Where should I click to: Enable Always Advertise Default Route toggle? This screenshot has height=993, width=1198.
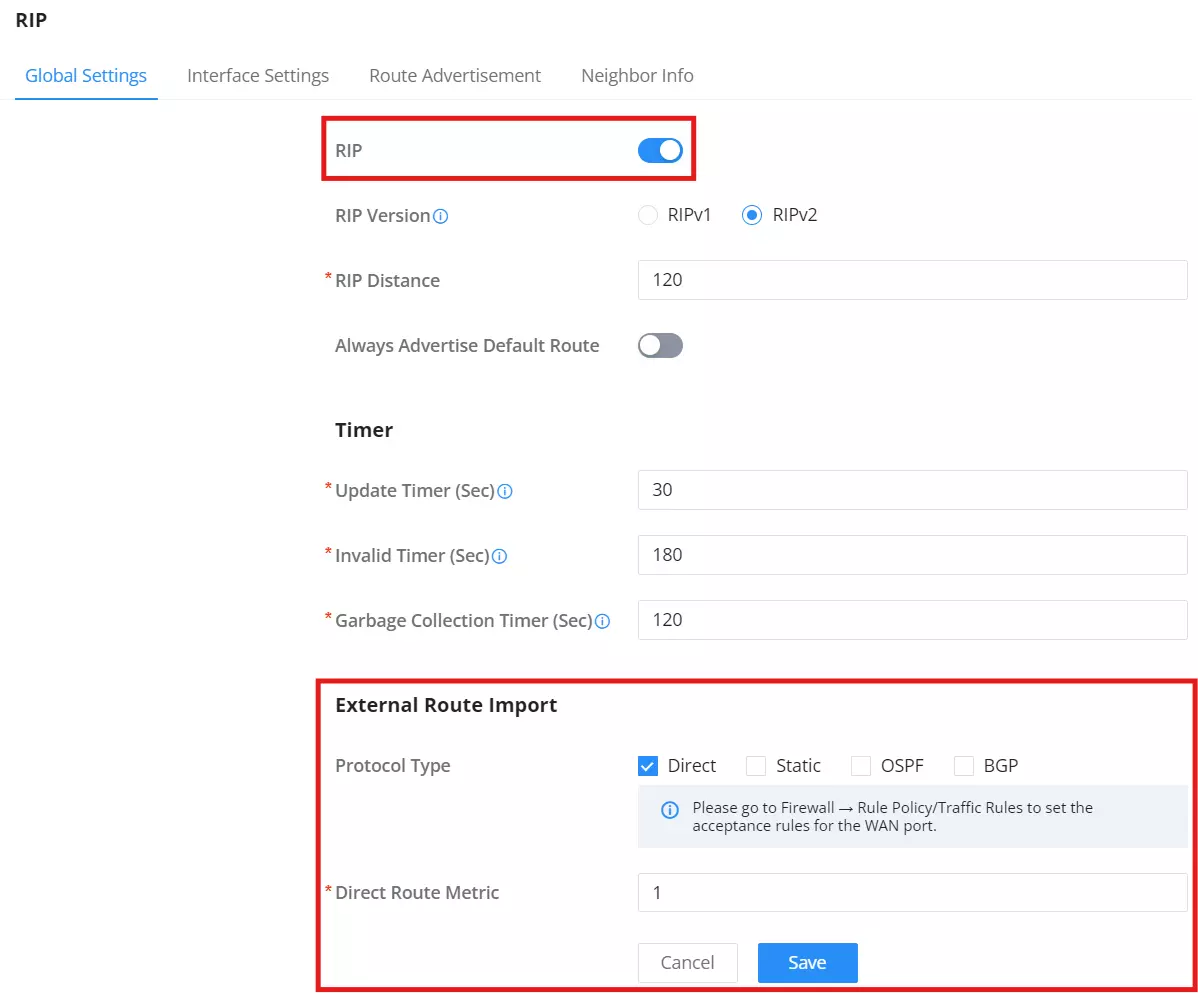tap(660, 345)
